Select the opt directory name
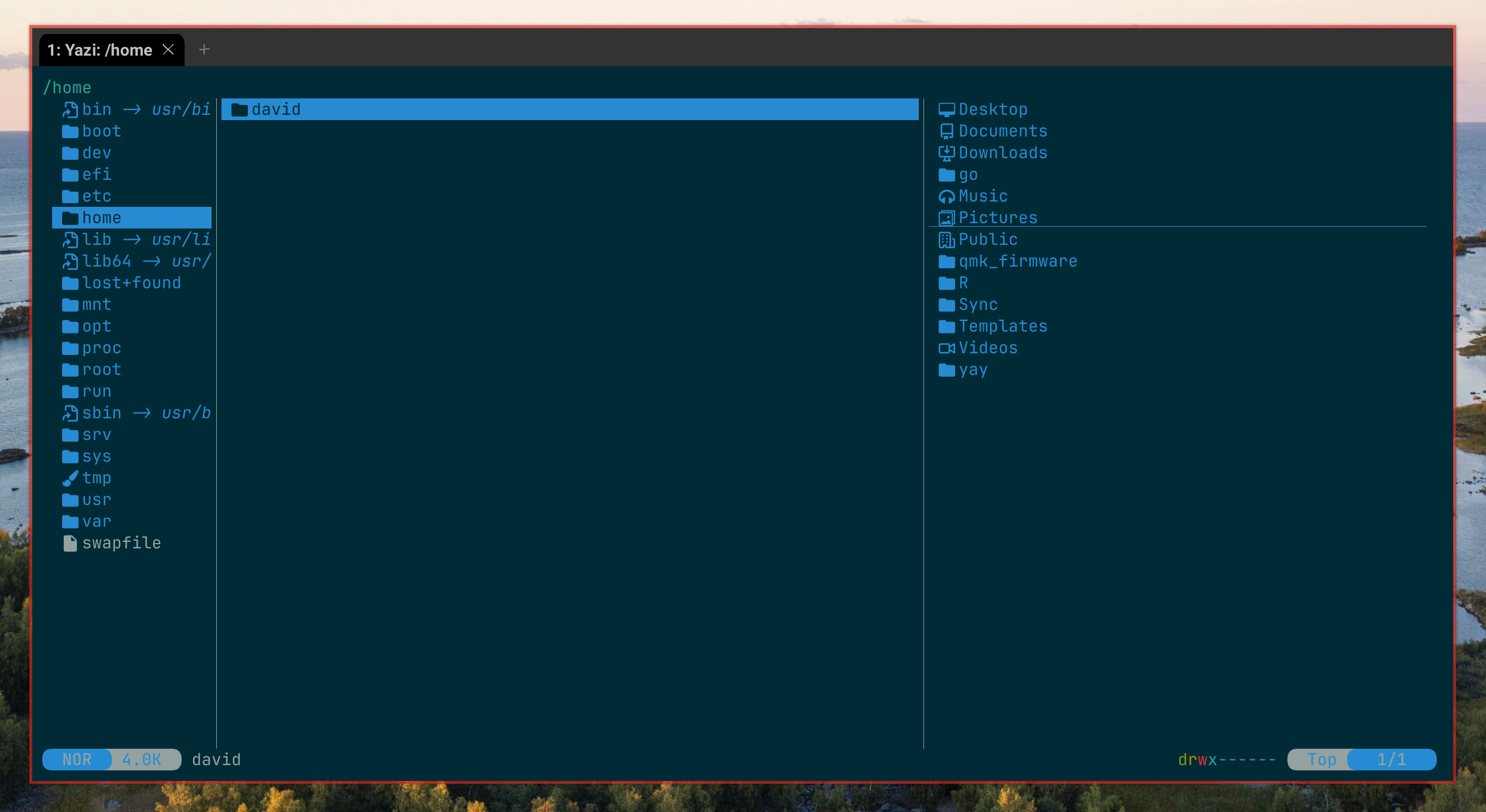1486x812 pixels. point(97,326)
